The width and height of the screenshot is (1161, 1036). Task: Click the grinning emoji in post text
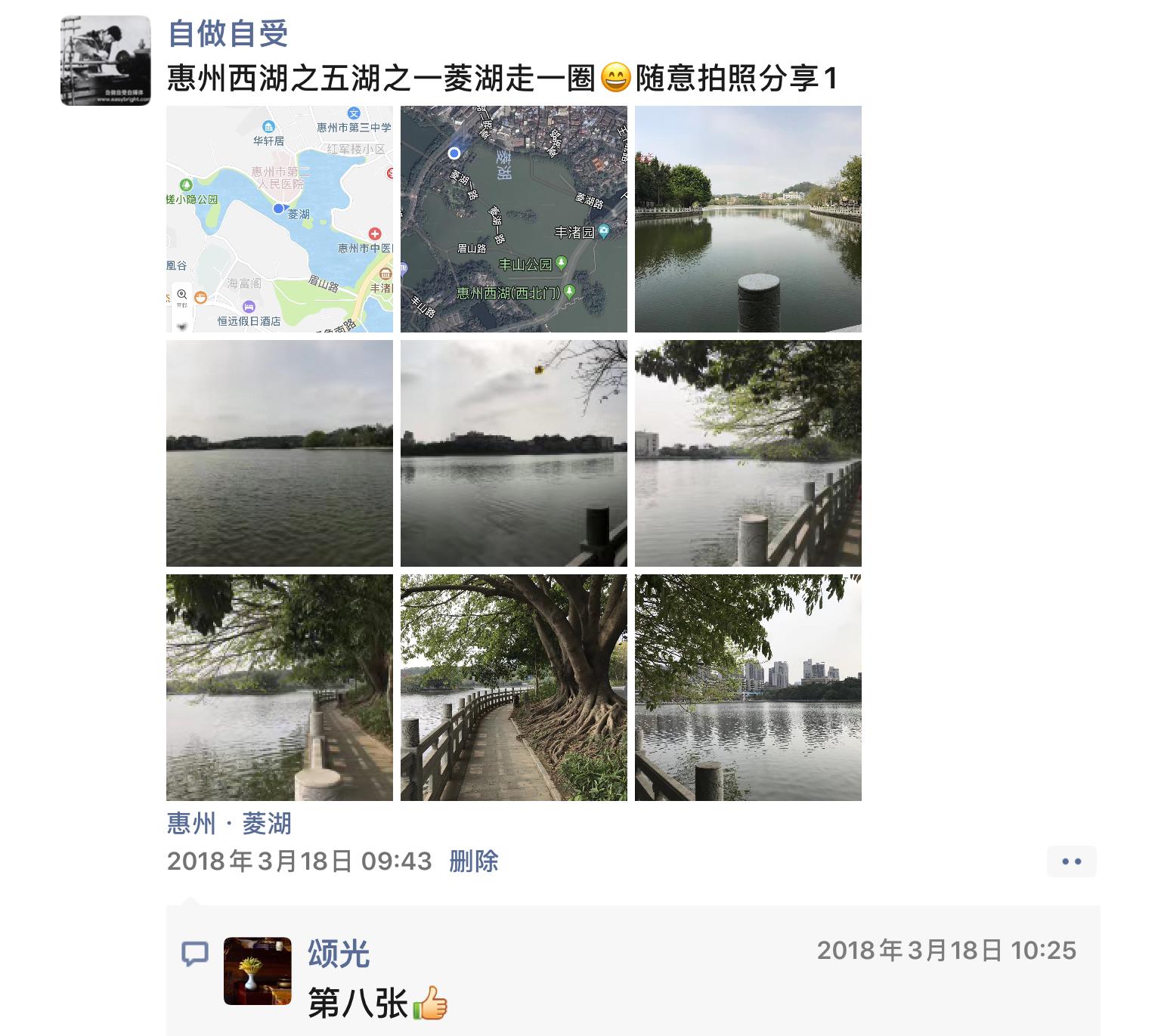[615, 78]
